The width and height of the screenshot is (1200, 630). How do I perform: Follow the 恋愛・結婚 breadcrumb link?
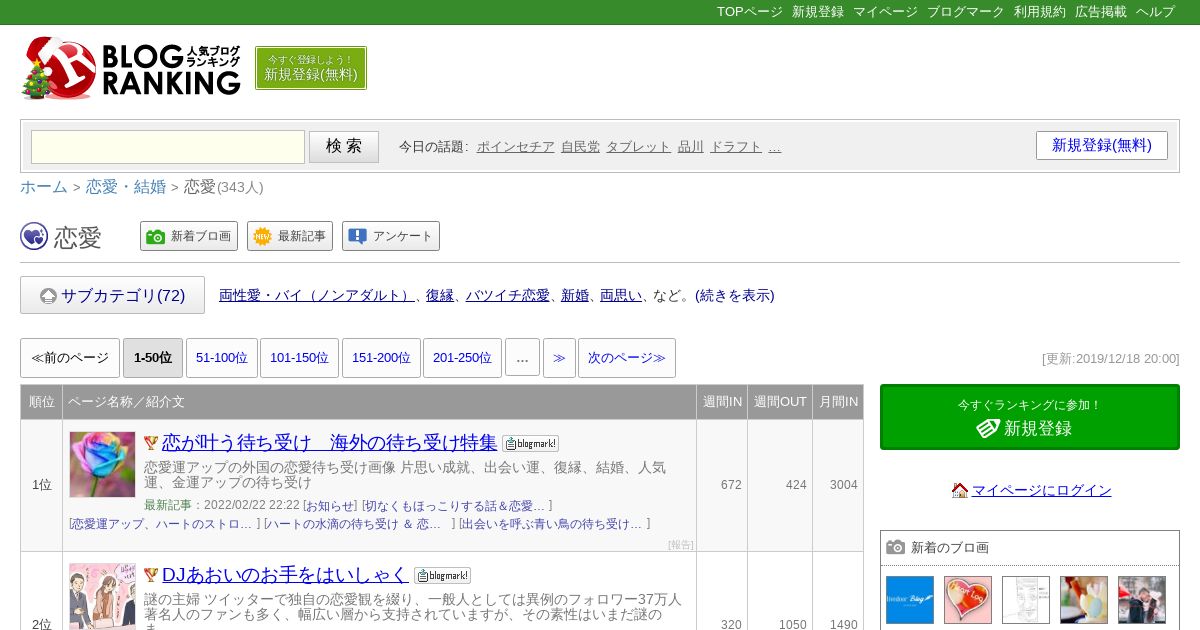coord(126,187)
